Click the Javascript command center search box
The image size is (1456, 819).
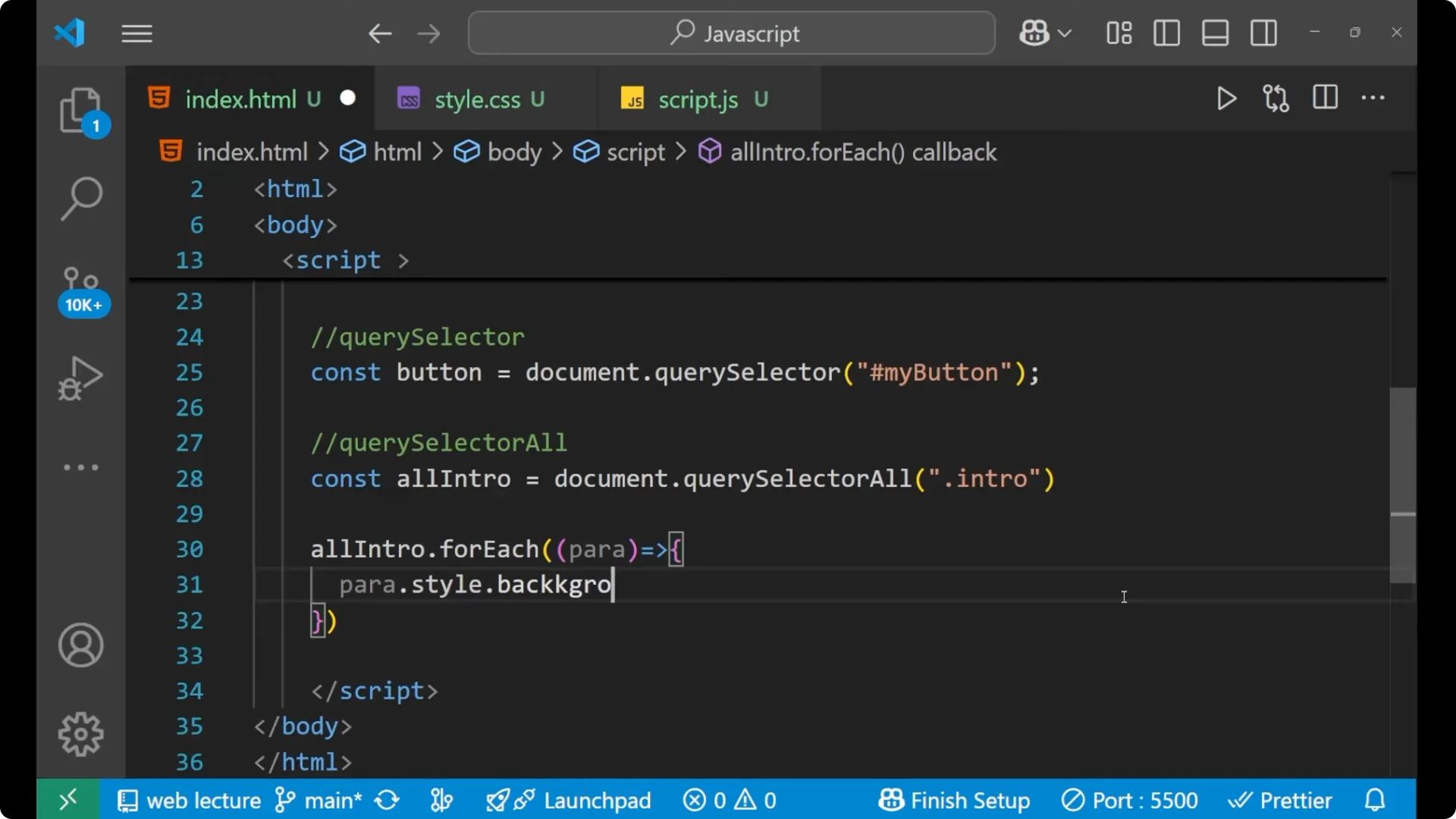730,33
